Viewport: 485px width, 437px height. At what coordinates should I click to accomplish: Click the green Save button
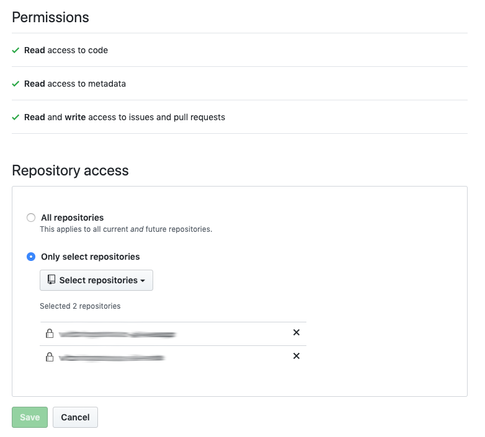(x=30, y=417)
